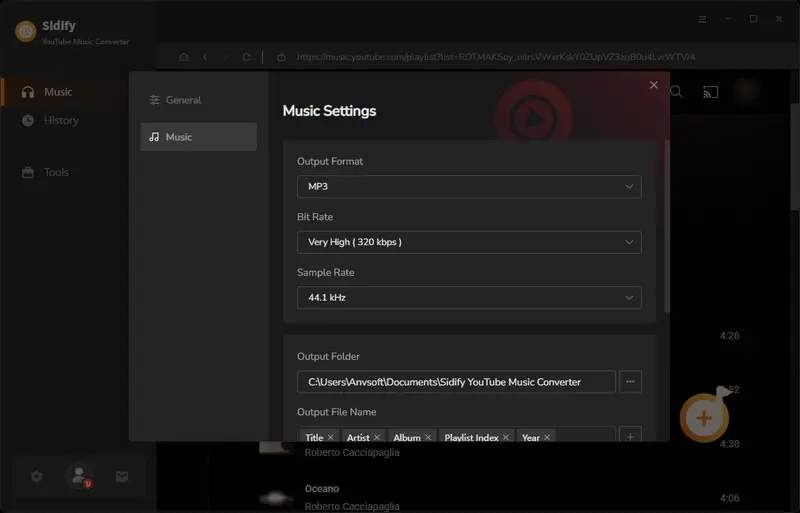The image size is (800, 513).
Task: Open the mail feedback icon
Action: point(122,476)
